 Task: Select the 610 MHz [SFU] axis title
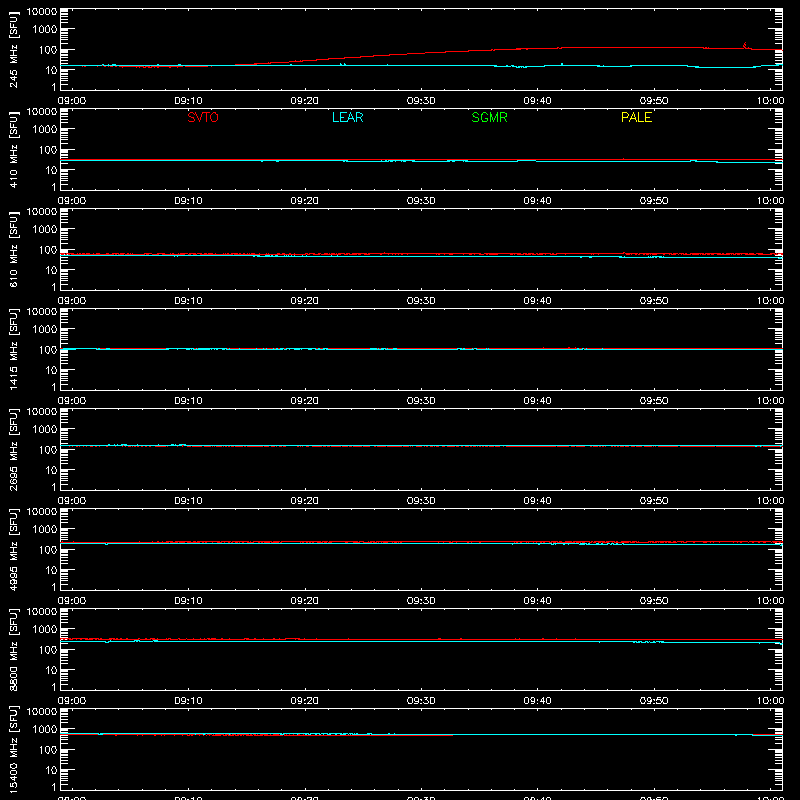point(13,249)
